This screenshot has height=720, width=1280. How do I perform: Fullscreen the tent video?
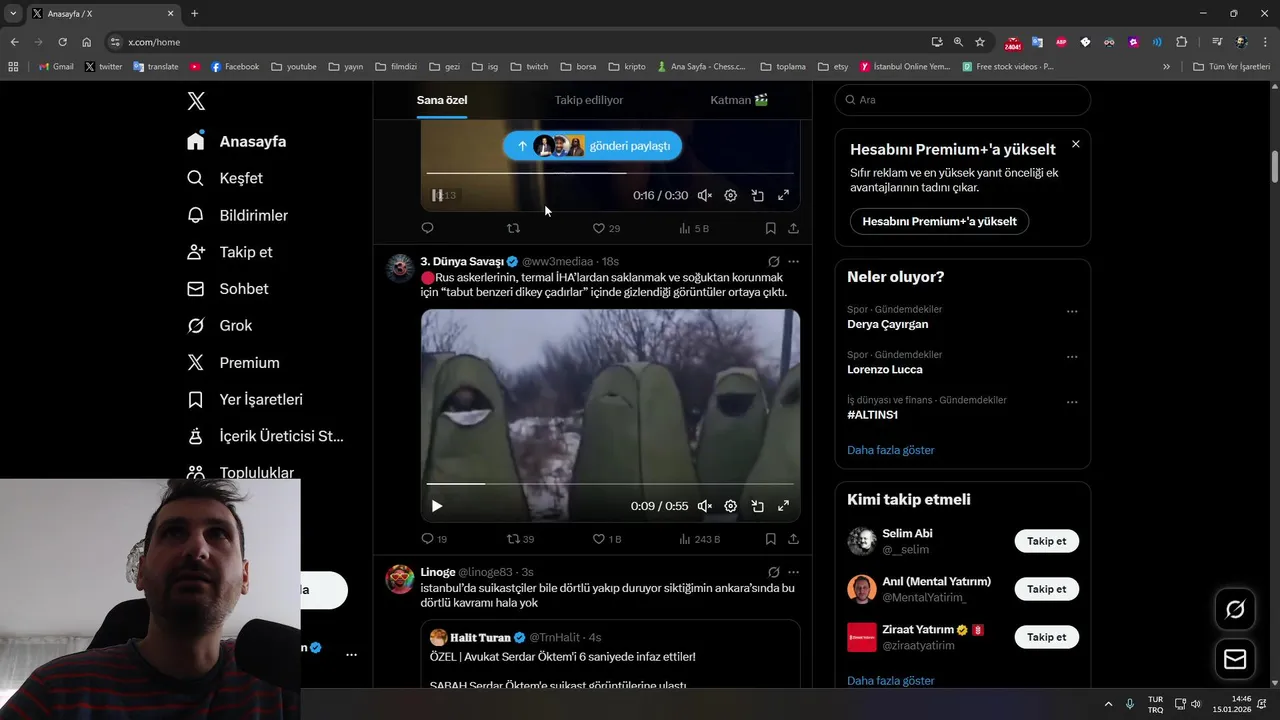[784, 506]
